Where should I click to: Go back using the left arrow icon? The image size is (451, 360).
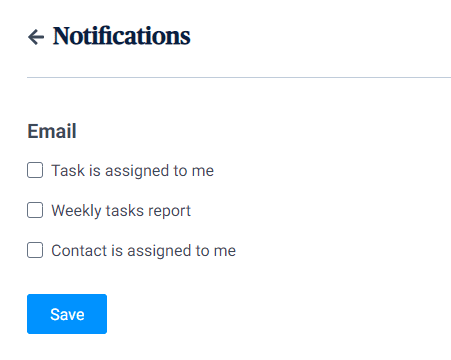(36, 37)
